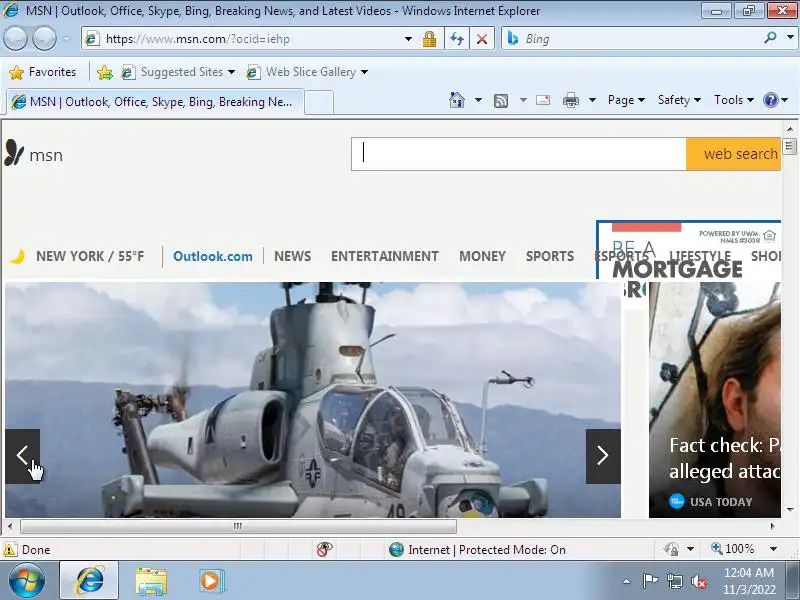Open the Tools menu
The width and height of the screenshot is (800, 600).
click(734, 100)
